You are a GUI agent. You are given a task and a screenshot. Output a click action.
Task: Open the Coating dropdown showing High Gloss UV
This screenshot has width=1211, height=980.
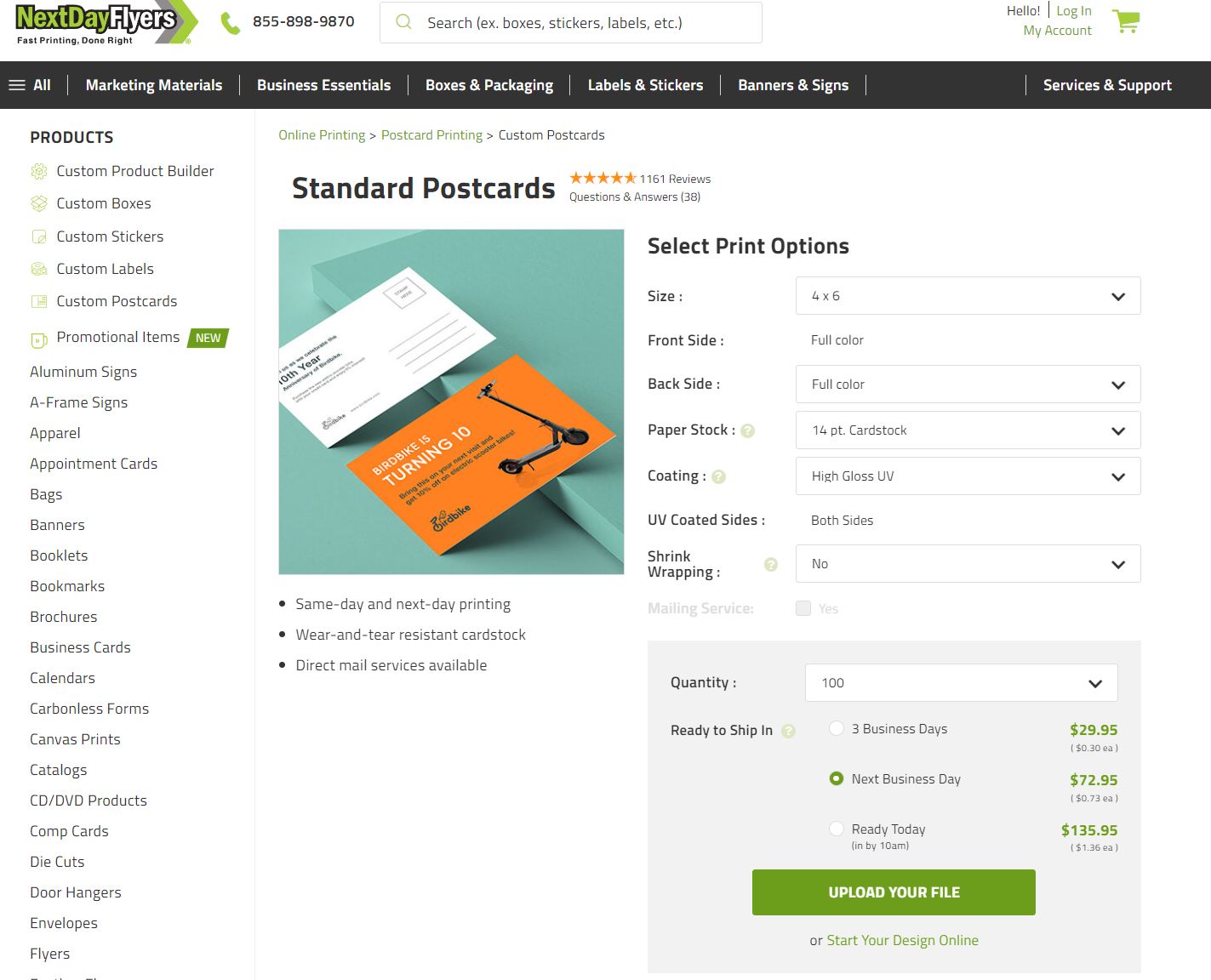point(968,476)
